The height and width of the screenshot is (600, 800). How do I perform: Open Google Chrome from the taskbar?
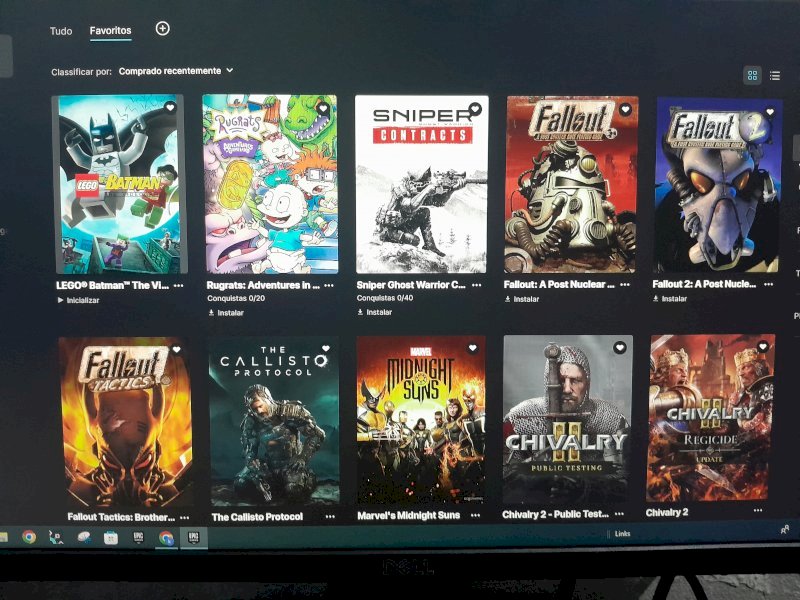tap(29, 537)
